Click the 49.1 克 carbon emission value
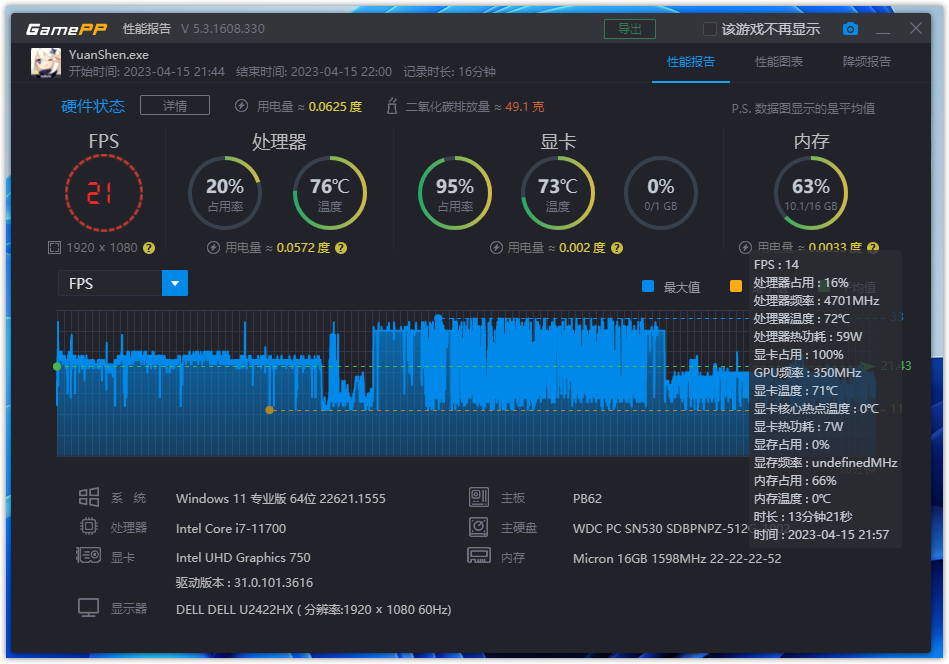Viewport: 949px width, 664px height. pyautogui.click(x=525, y=107)
